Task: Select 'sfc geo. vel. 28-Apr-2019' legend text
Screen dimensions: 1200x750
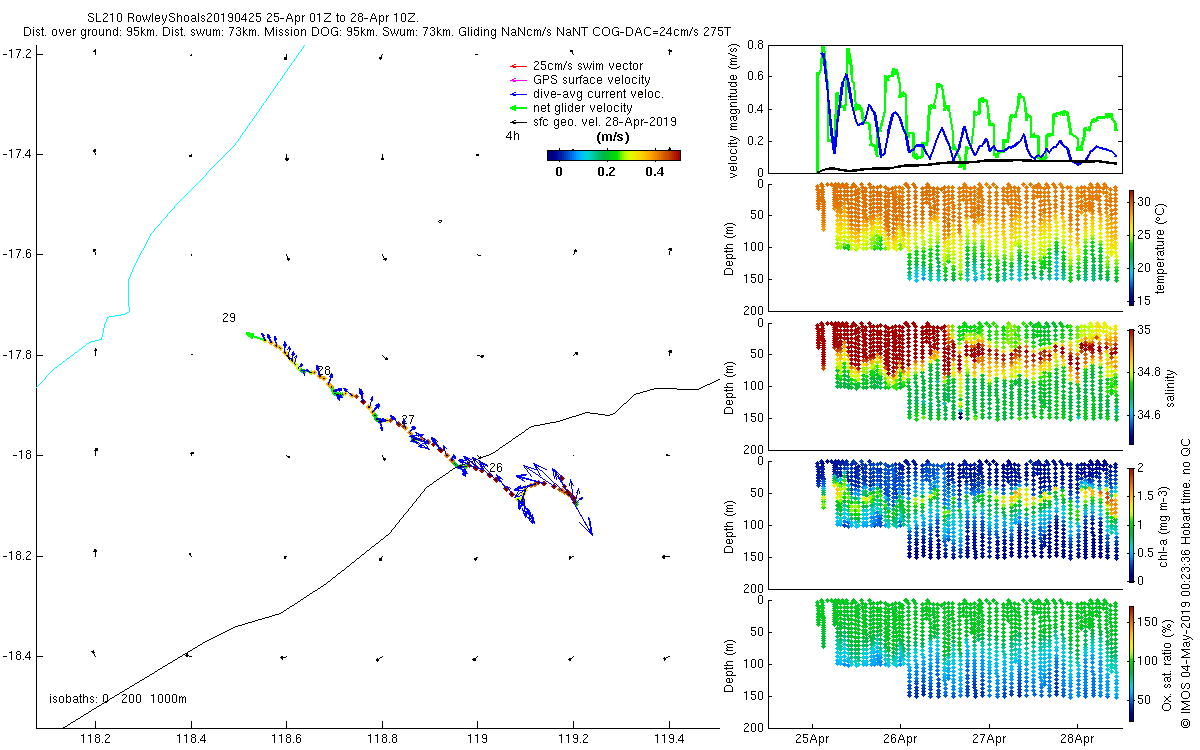Action: coord(606,122)
